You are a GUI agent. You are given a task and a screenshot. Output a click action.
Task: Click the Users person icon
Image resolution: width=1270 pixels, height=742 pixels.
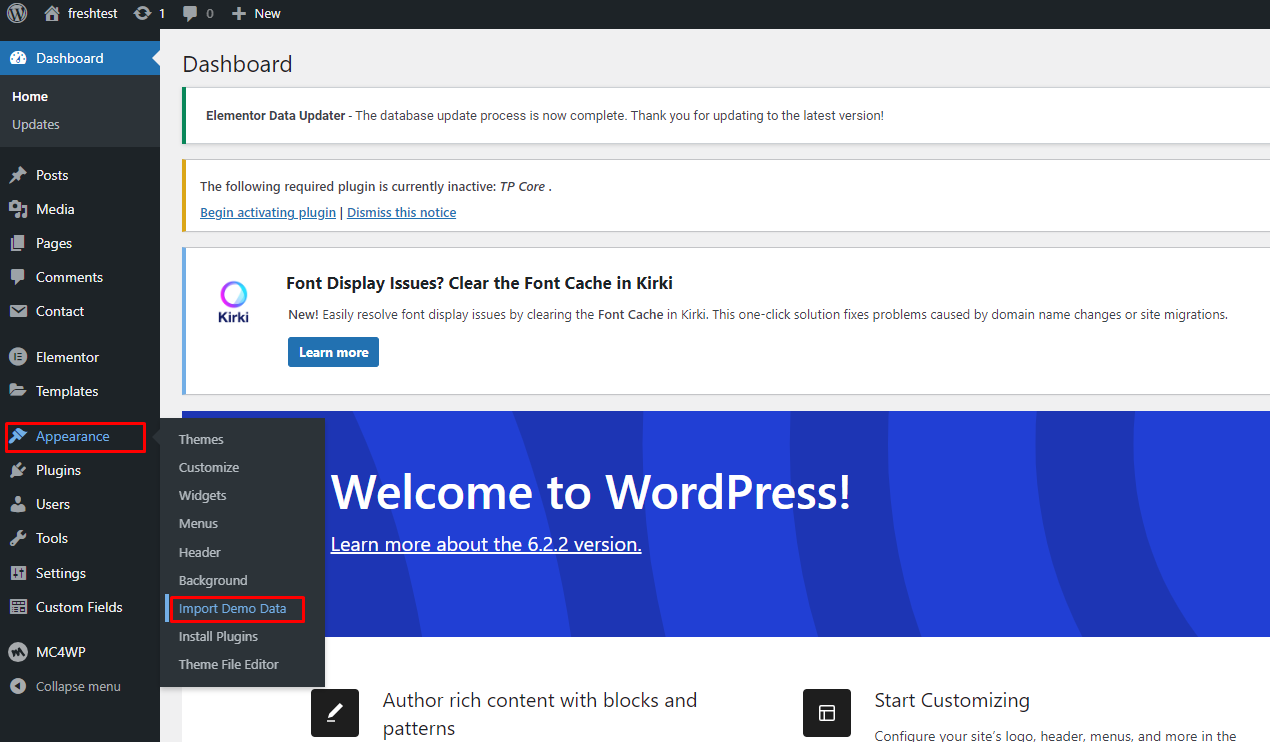pos(18,504)
